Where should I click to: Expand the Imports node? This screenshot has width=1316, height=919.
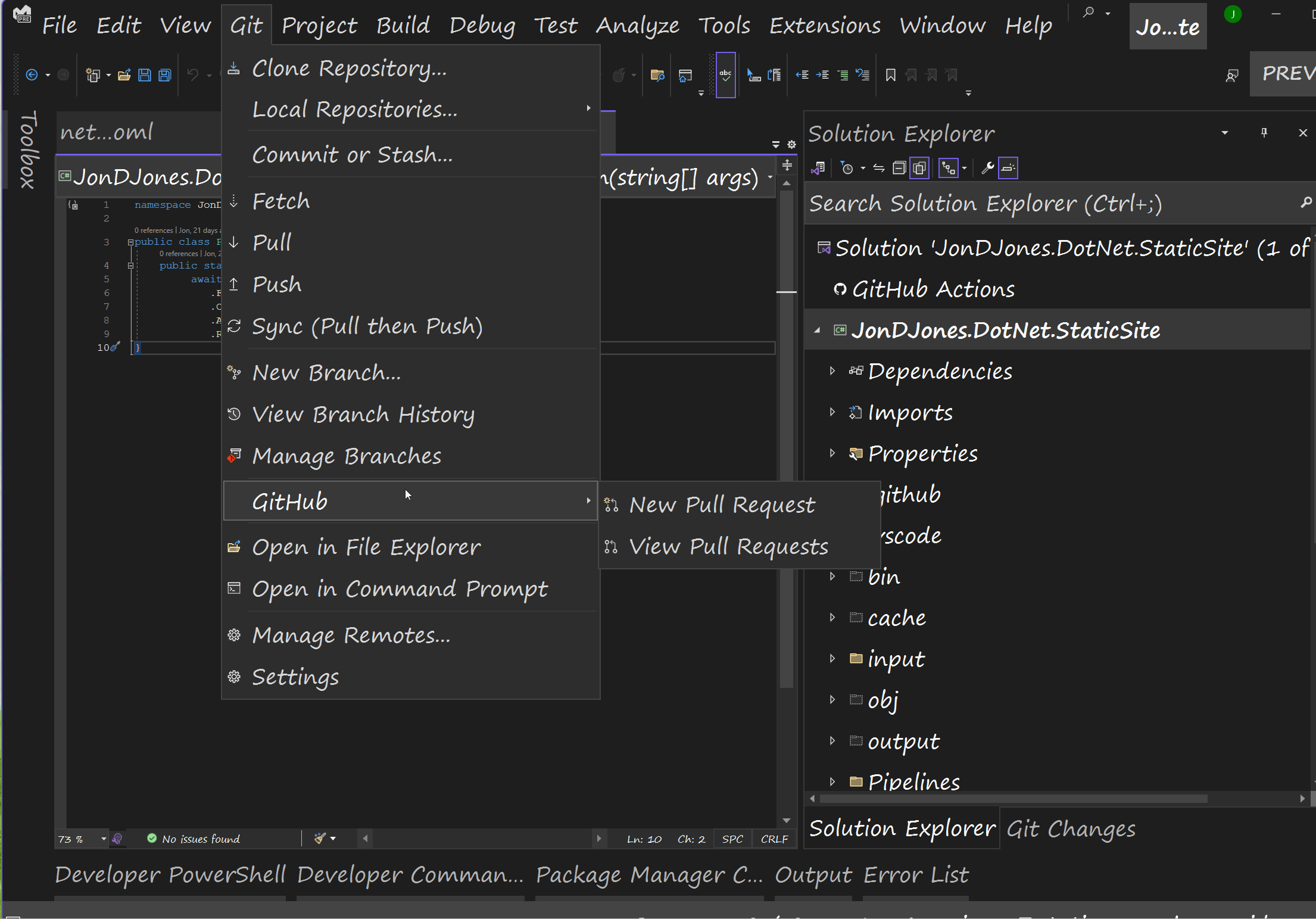tap(832, 412)
